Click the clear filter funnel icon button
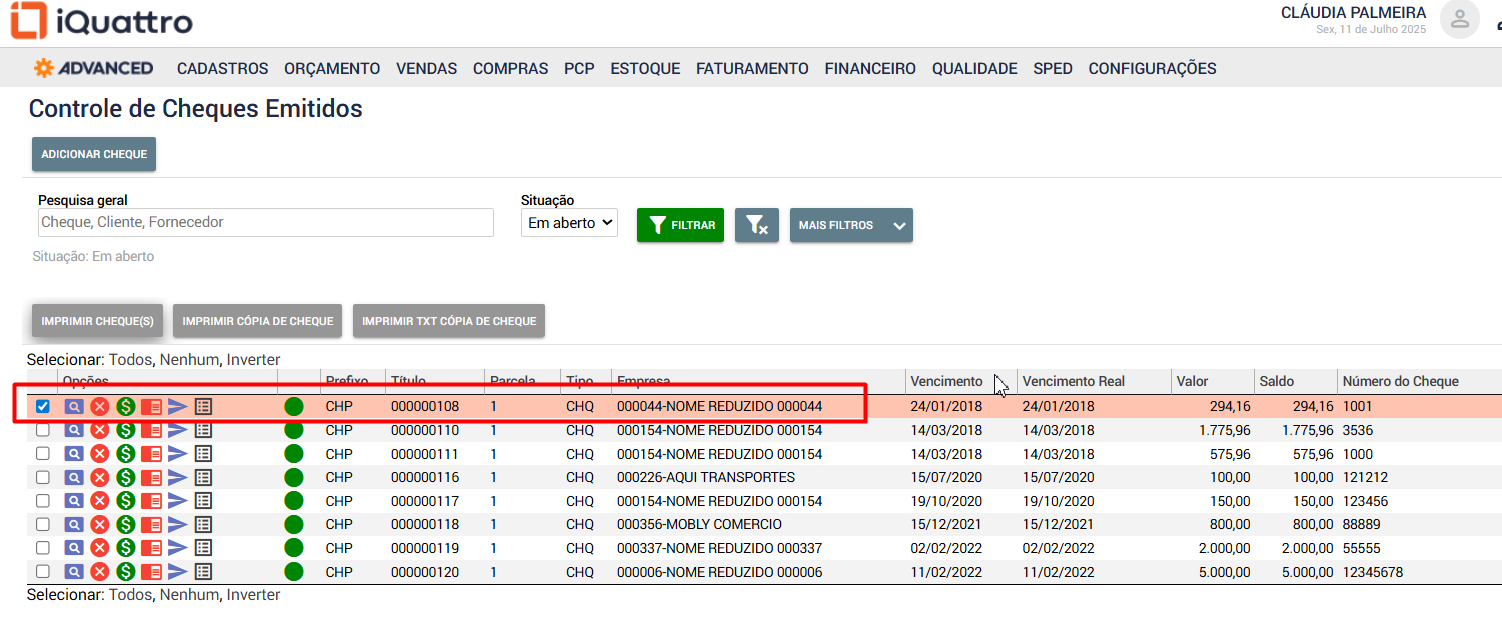1502x618 pixels. click(756, 226)
